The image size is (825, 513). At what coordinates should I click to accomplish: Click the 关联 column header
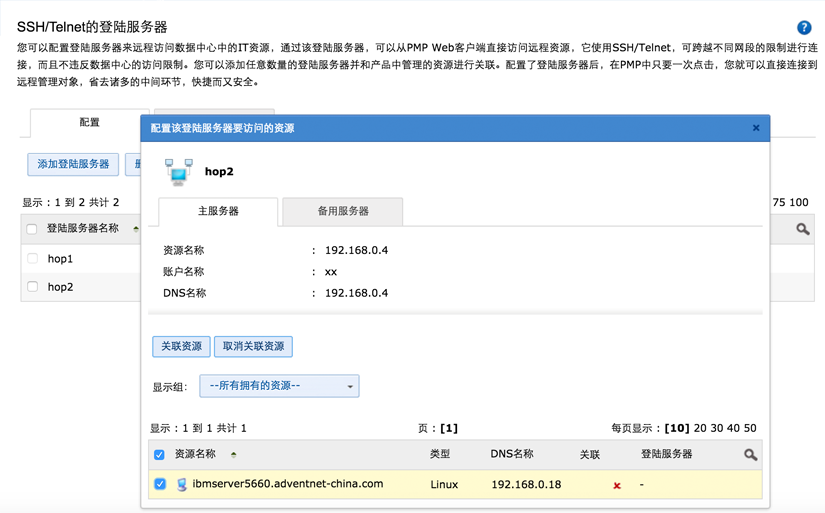tap(590, 455)
